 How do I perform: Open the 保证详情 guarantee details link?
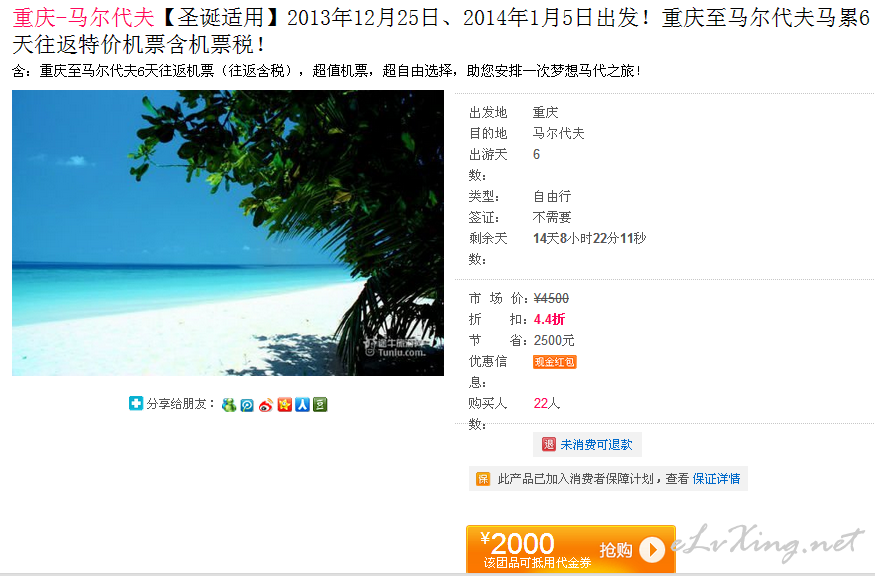(x=716, y=479)
